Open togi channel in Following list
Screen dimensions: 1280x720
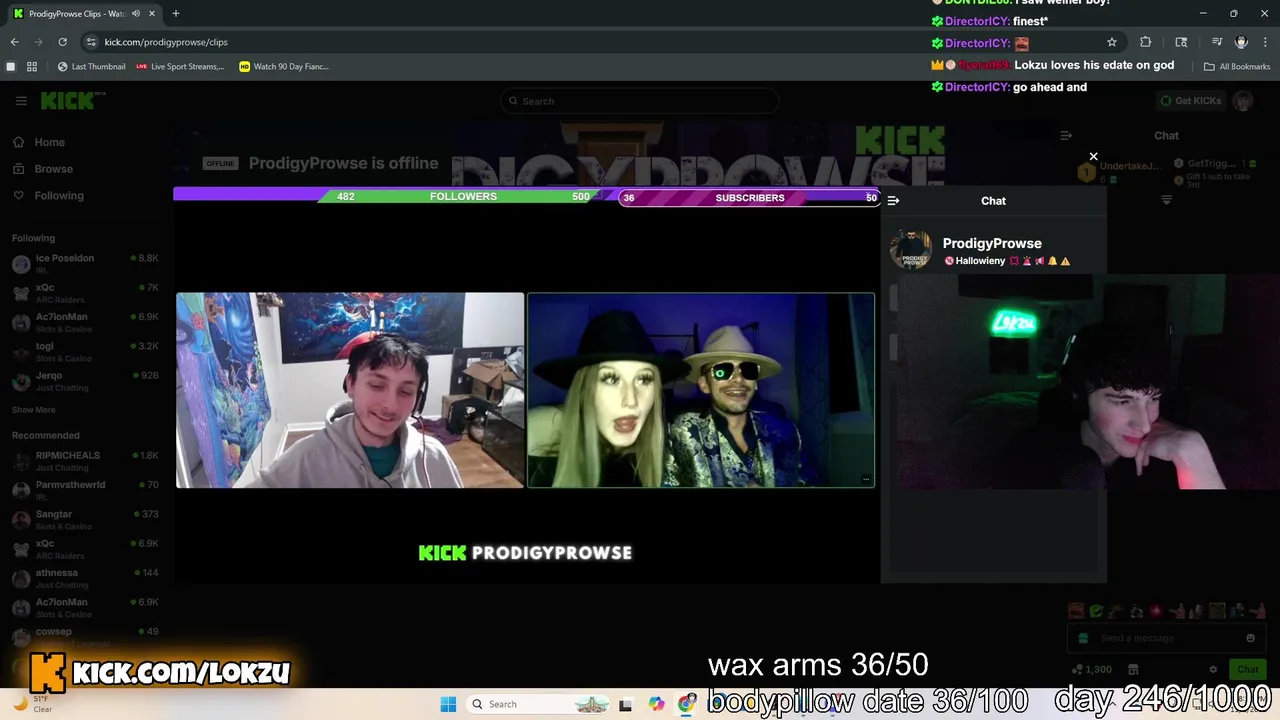point(85,351)
